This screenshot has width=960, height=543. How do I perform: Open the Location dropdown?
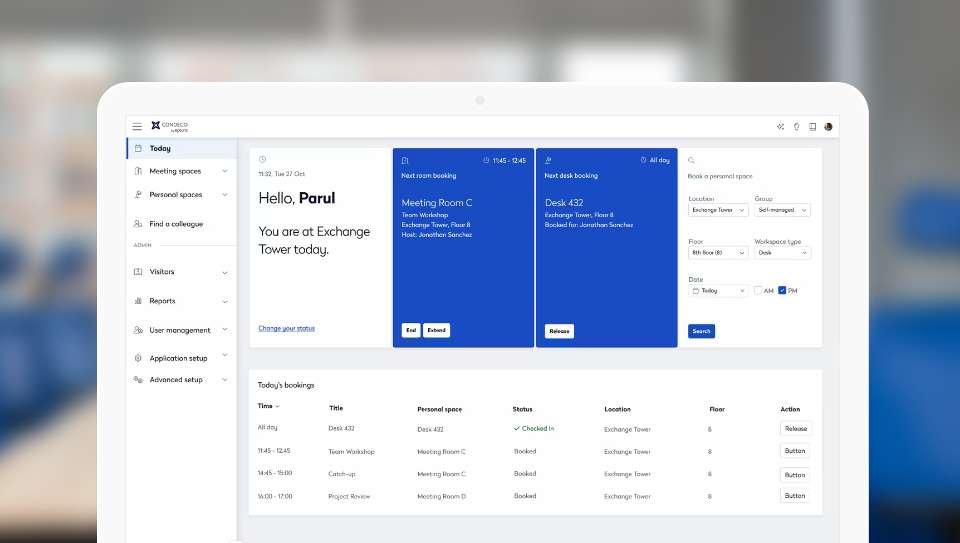[x=718, y=210]
